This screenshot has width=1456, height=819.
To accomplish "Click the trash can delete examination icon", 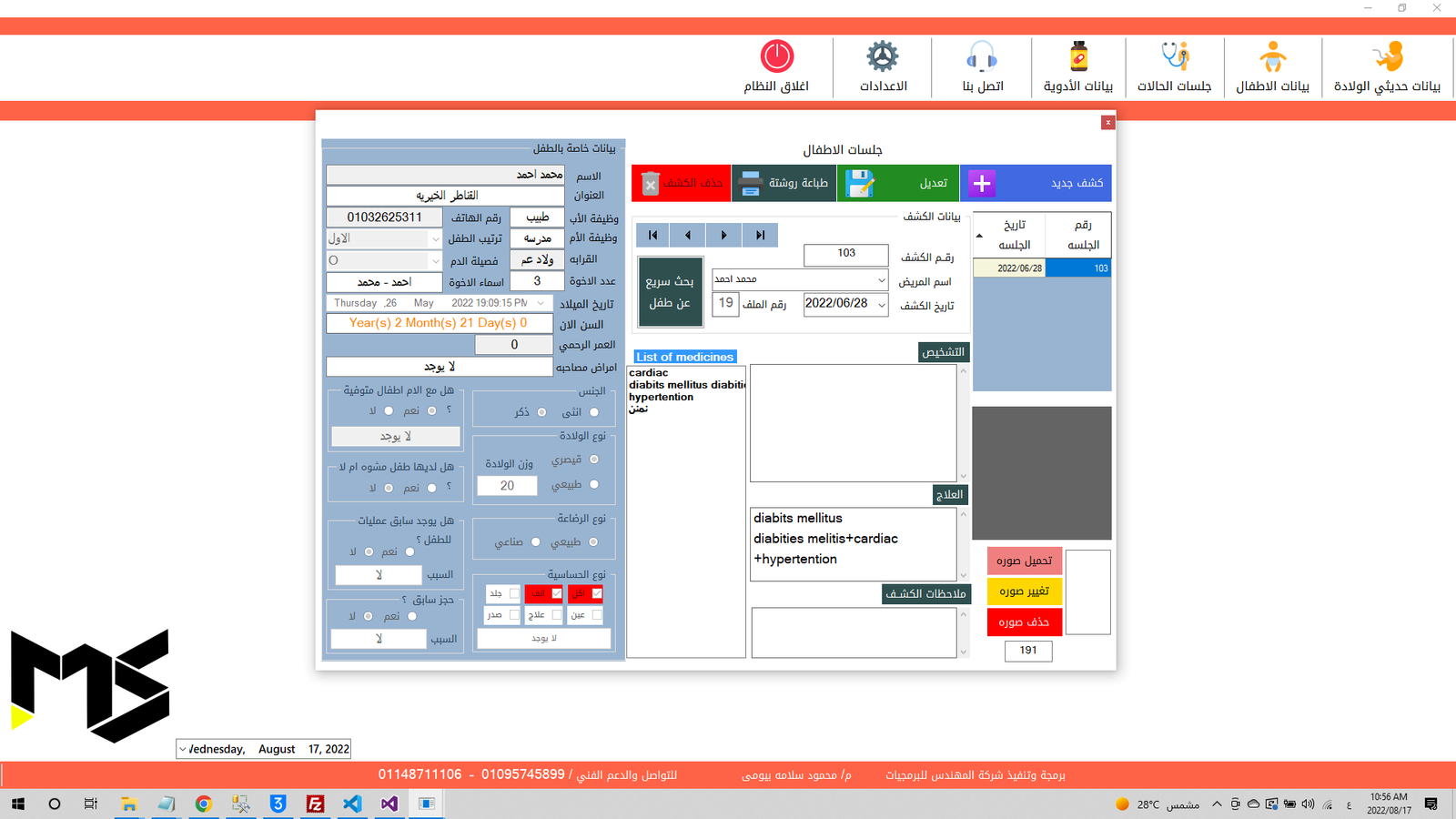I will pos(650,184).
